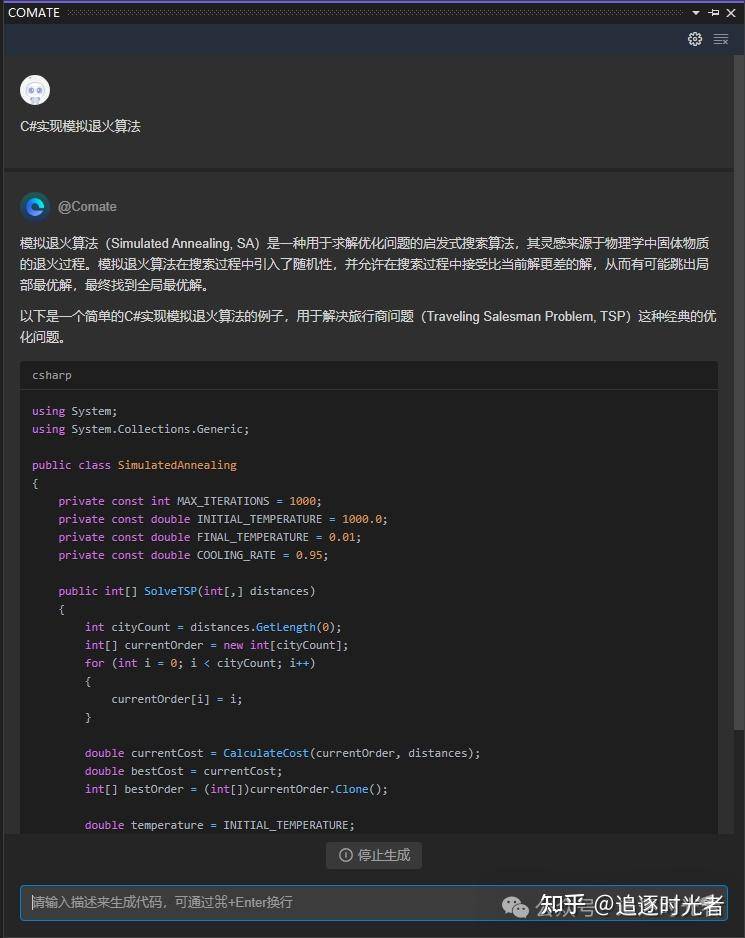The width and height of the screenshot is (745, 938).
Task: Click the FINAL_TEMPERATURE = 0.01 line
Action: [209, 537]
